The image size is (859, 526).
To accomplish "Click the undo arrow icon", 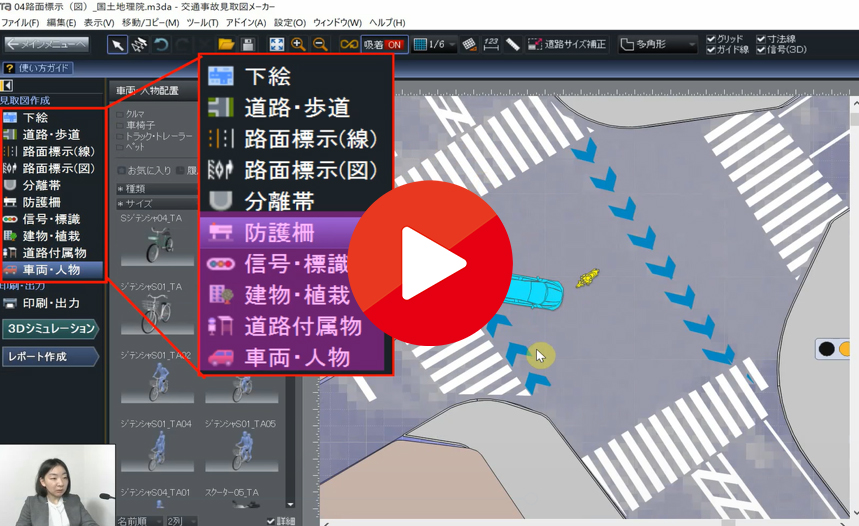I will (x=161, y=45).
